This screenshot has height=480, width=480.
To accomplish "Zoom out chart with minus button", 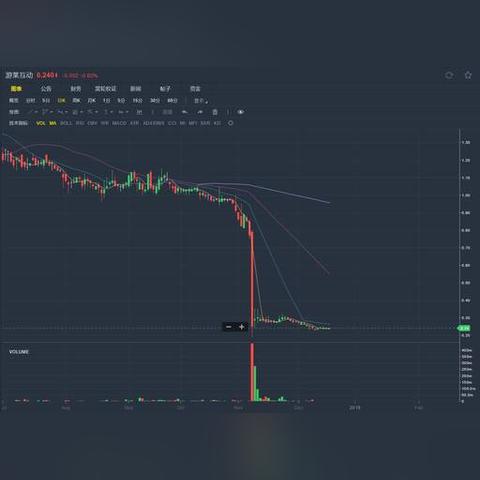I will click(x=229, y=327).
